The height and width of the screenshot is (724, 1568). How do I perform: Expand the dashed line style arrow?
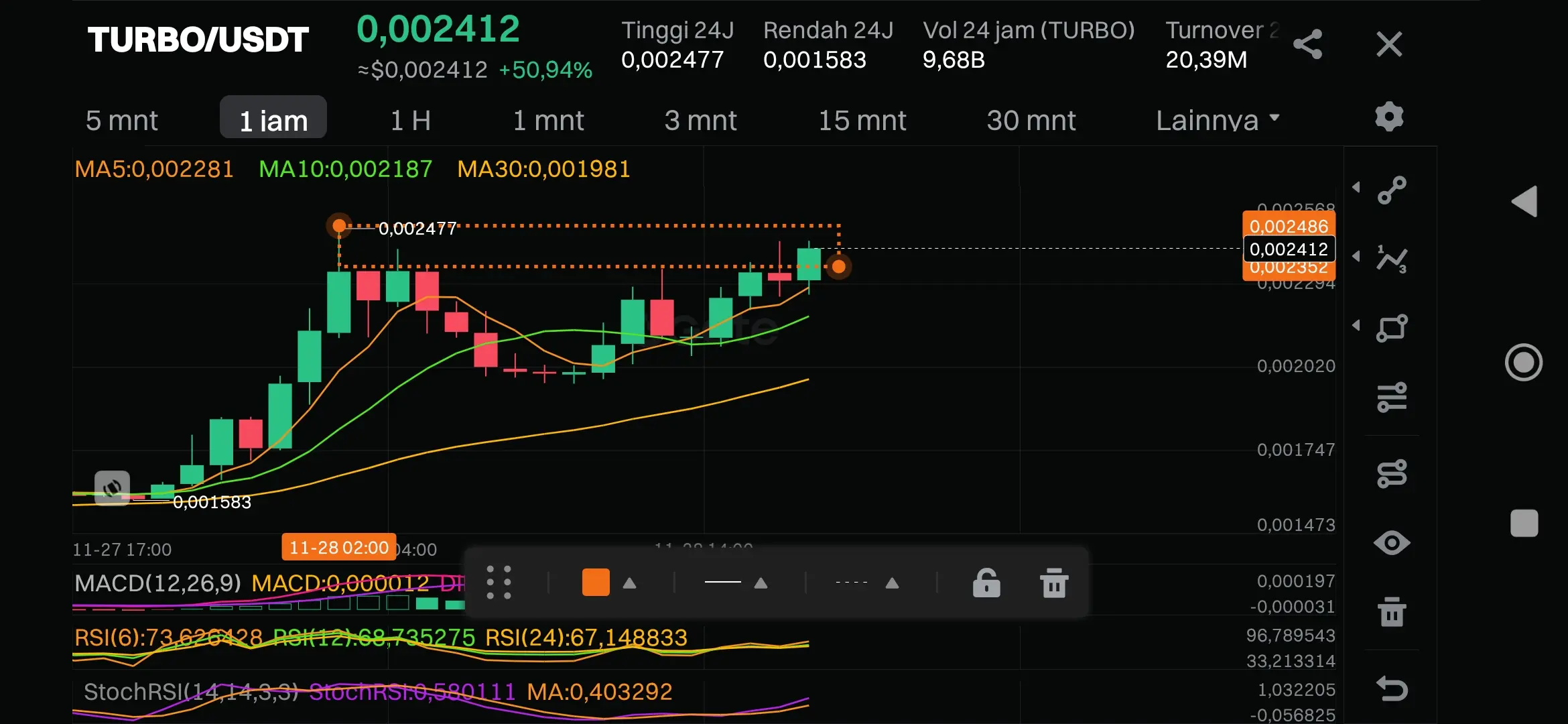click(892, 583)
